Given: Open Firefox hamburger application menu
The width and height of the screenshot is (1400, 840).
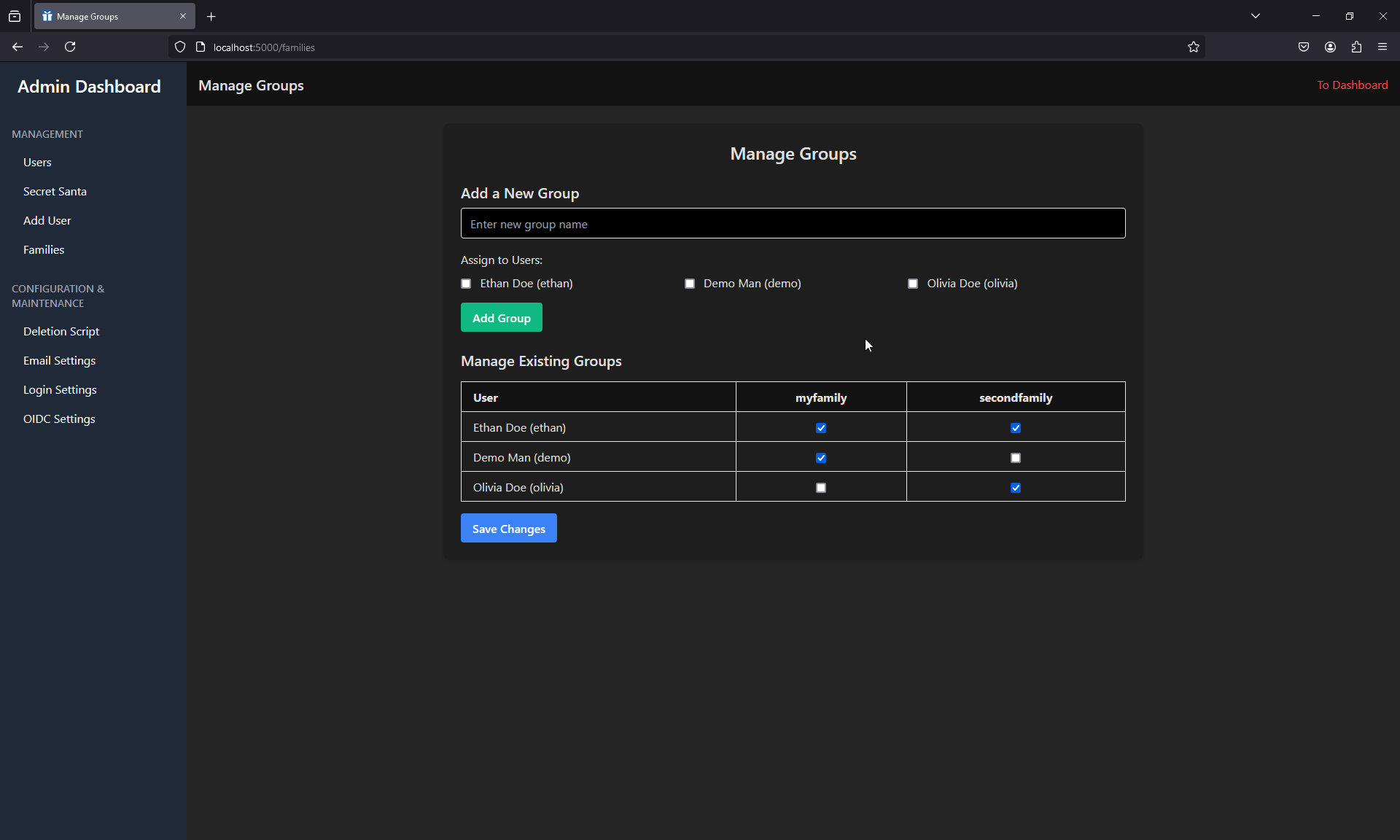Looking at the screenshot, I should tap(1382, 47).
